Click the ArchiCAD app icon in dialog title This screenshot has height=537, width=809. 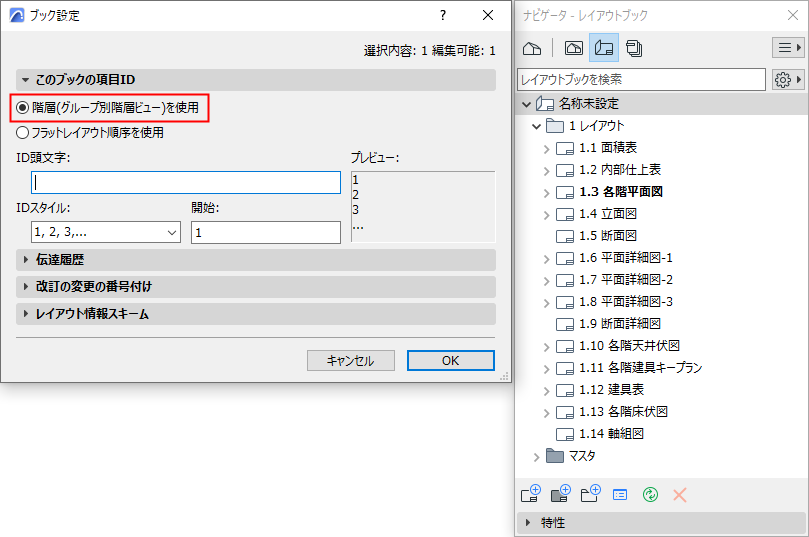click(x=17, y=15)
